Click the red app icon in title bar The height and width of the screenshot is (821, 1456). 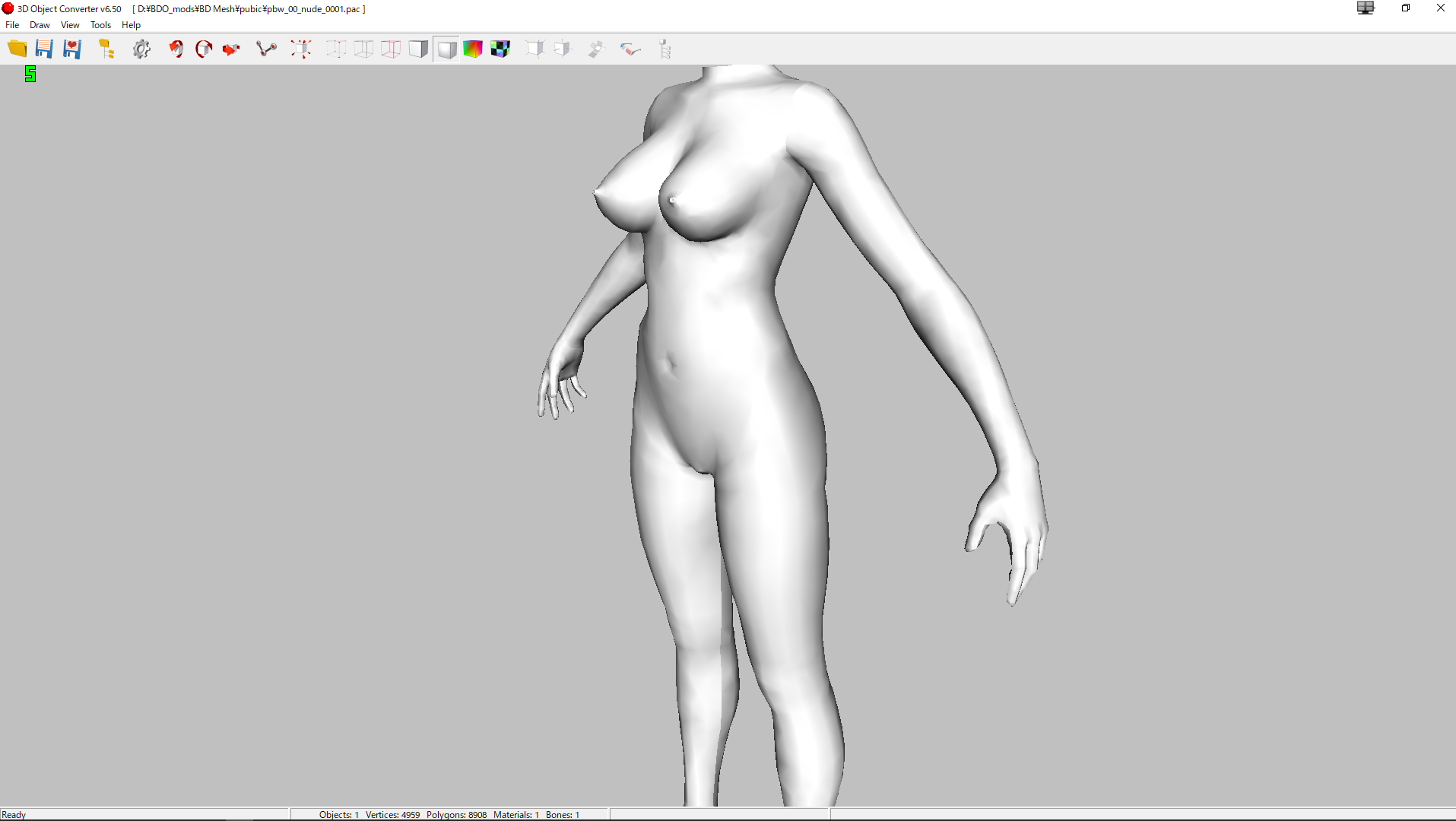click(8, 8)
